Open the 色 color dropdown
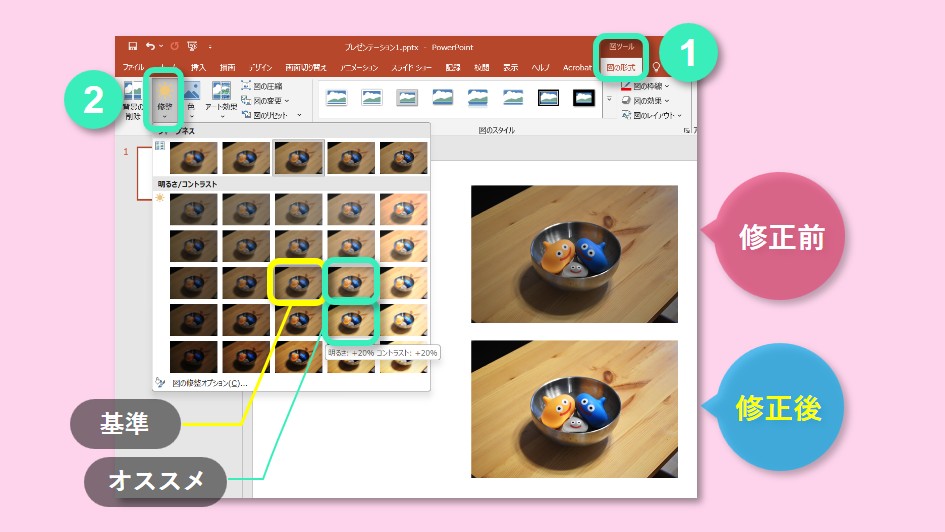The image size is (945, 532). [191, 99]
